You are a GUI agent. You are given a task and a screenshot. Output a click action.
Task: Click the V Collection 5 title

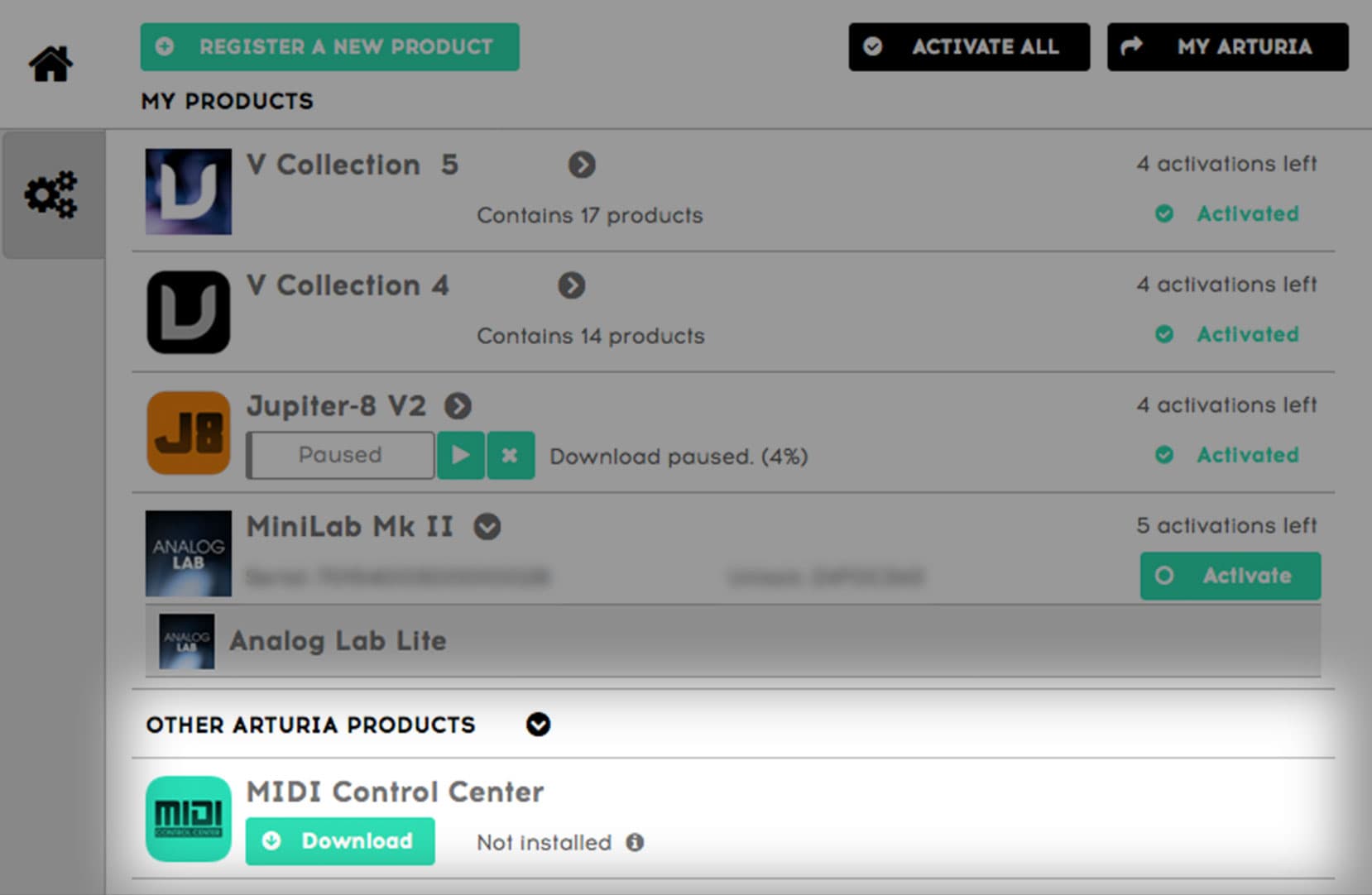coord(353,165)
